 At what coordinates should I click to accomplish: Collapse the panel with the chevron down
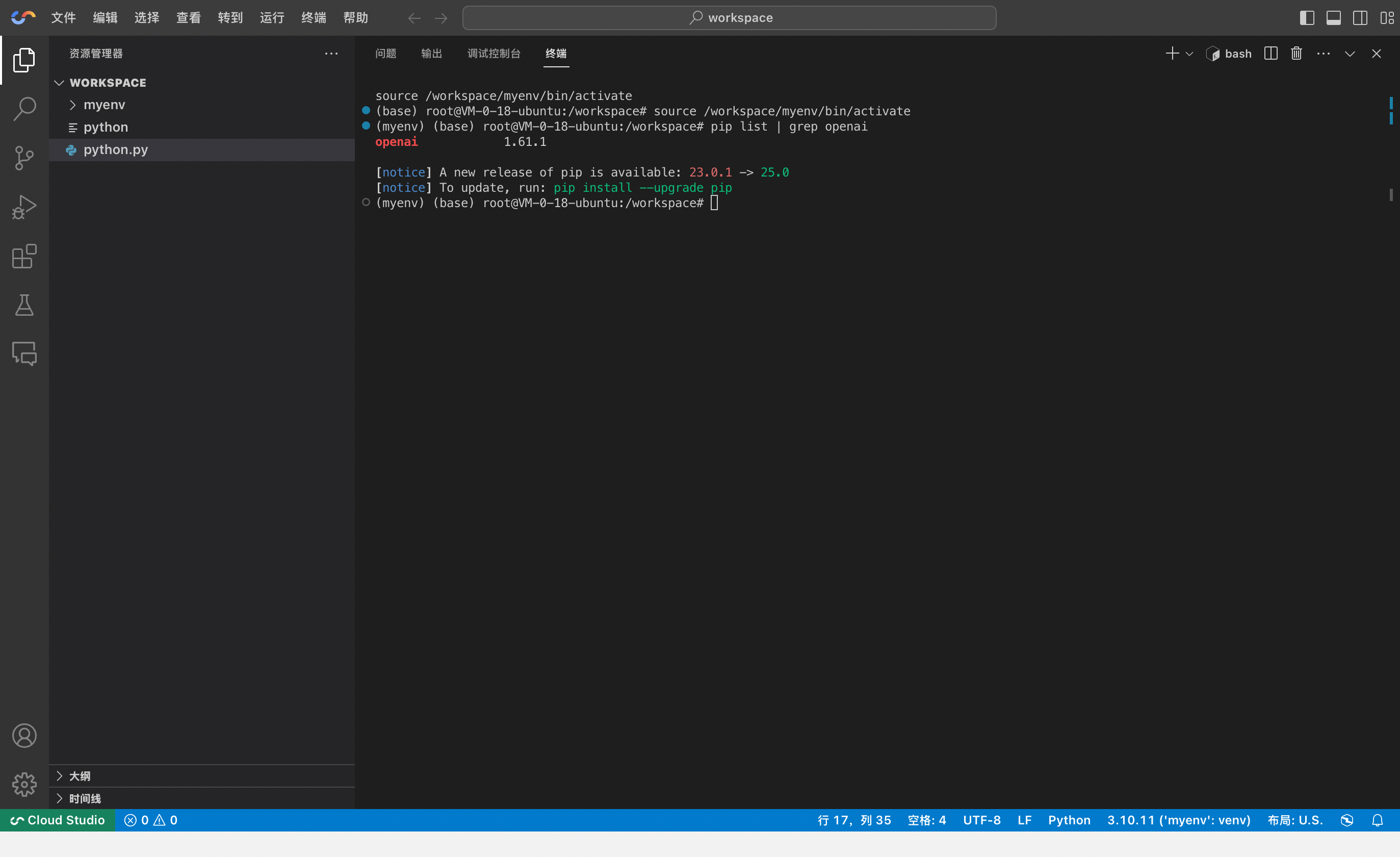[1350, 54]
